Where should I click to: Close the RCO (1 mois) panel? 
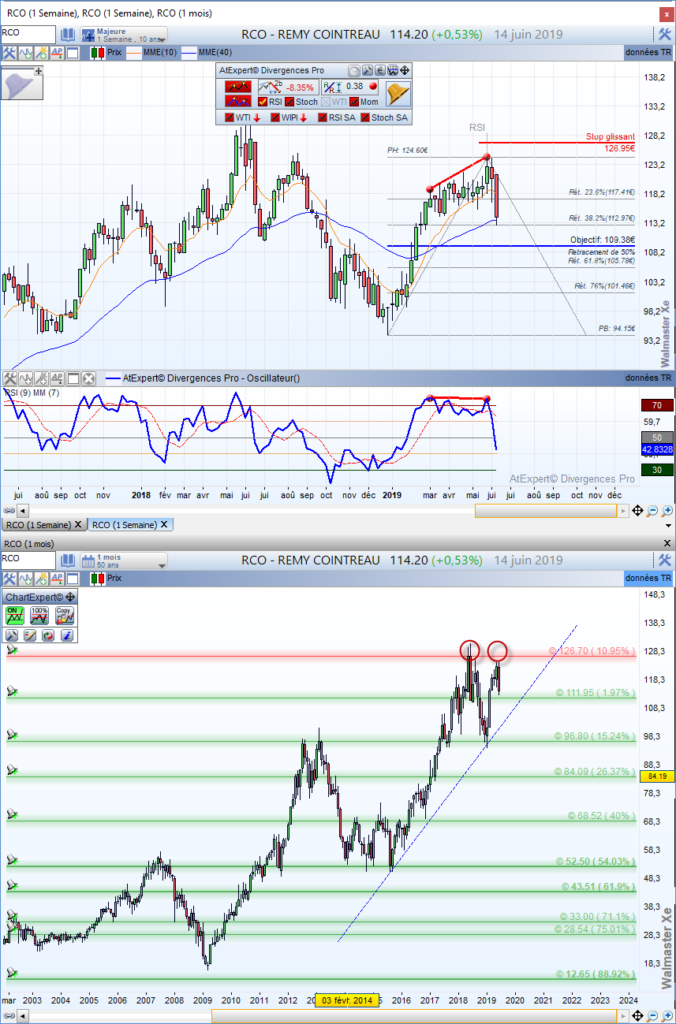click(667, 543)
